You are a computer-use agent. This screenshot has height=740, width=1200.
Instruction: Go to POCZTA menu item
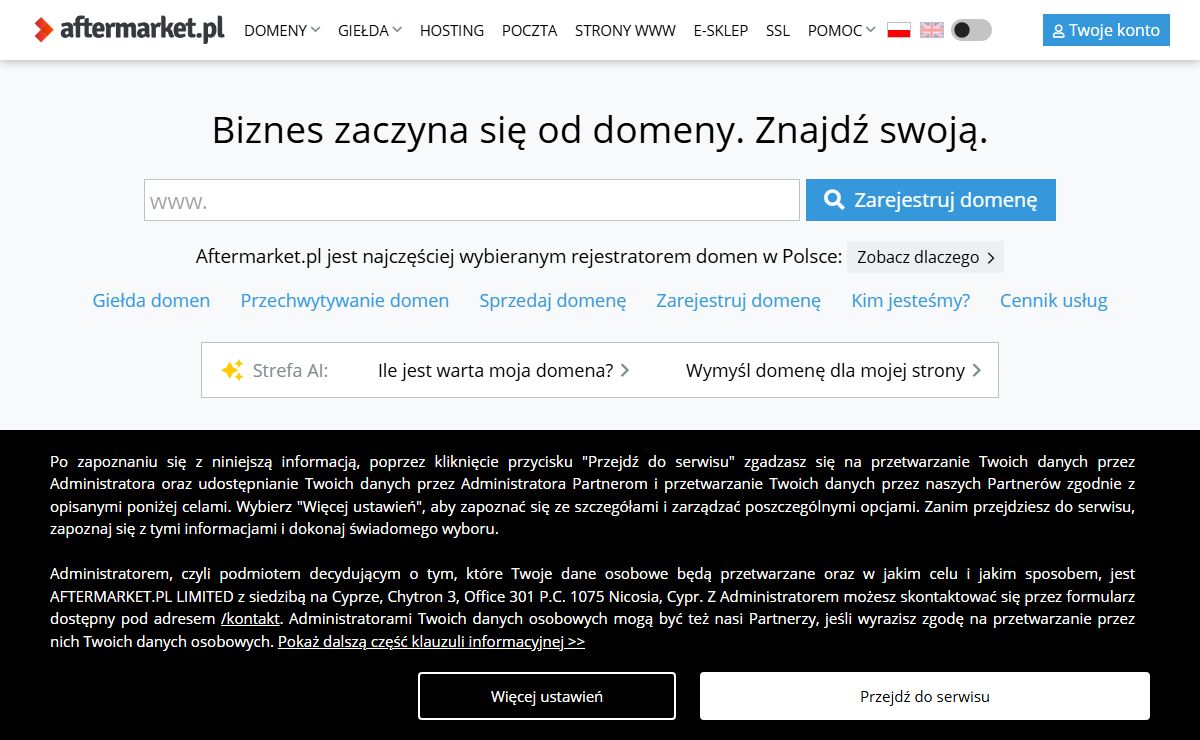pos(529,30)
